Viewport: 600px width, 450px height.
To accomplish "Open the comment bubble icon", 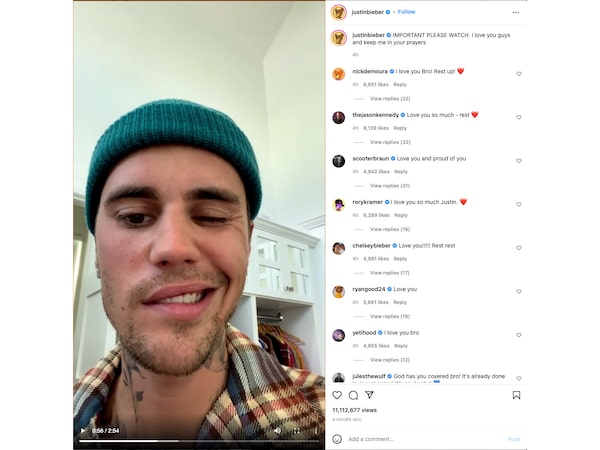I will 353,395.
